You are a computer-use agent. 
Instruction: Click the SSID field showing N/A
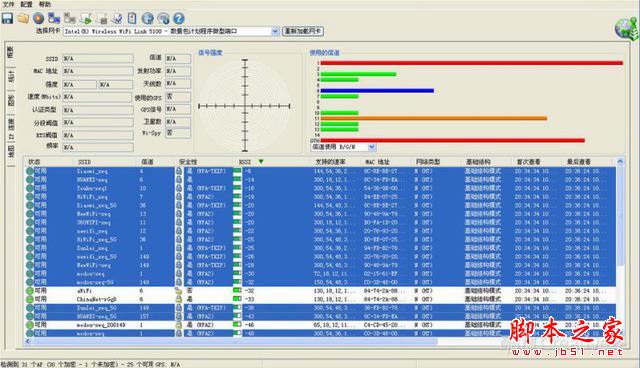98,59
